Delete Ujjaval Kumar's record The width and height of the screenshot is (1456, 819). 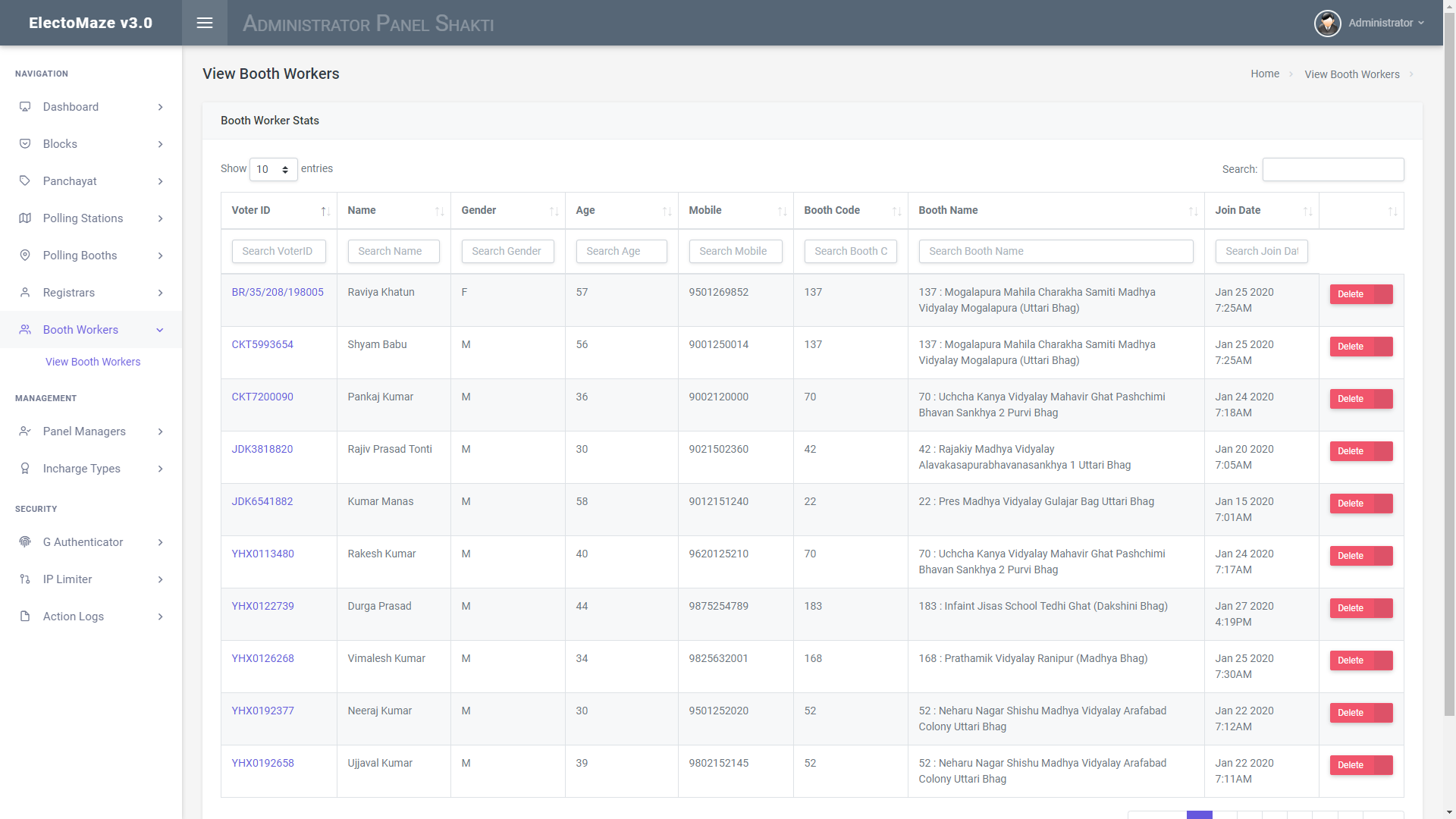pos(1360,765)
